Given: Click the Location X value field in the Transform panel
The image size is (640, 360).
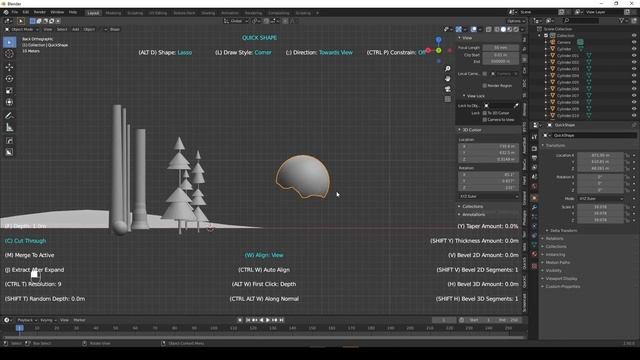Looking at the screenshot, I should pos(600,156).
